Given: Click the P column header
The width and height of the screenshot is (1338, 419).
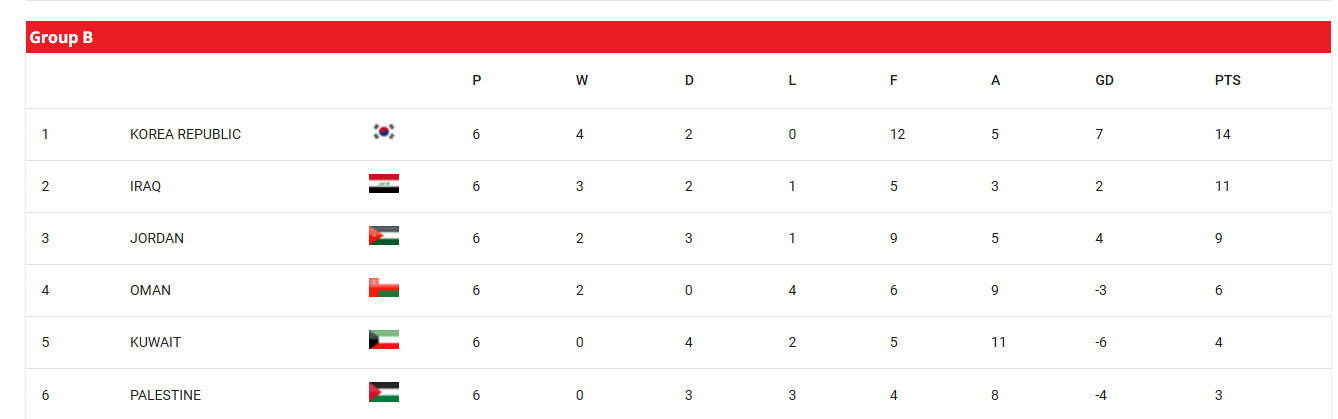Looking at the screenshot, I should coord(476,81).
